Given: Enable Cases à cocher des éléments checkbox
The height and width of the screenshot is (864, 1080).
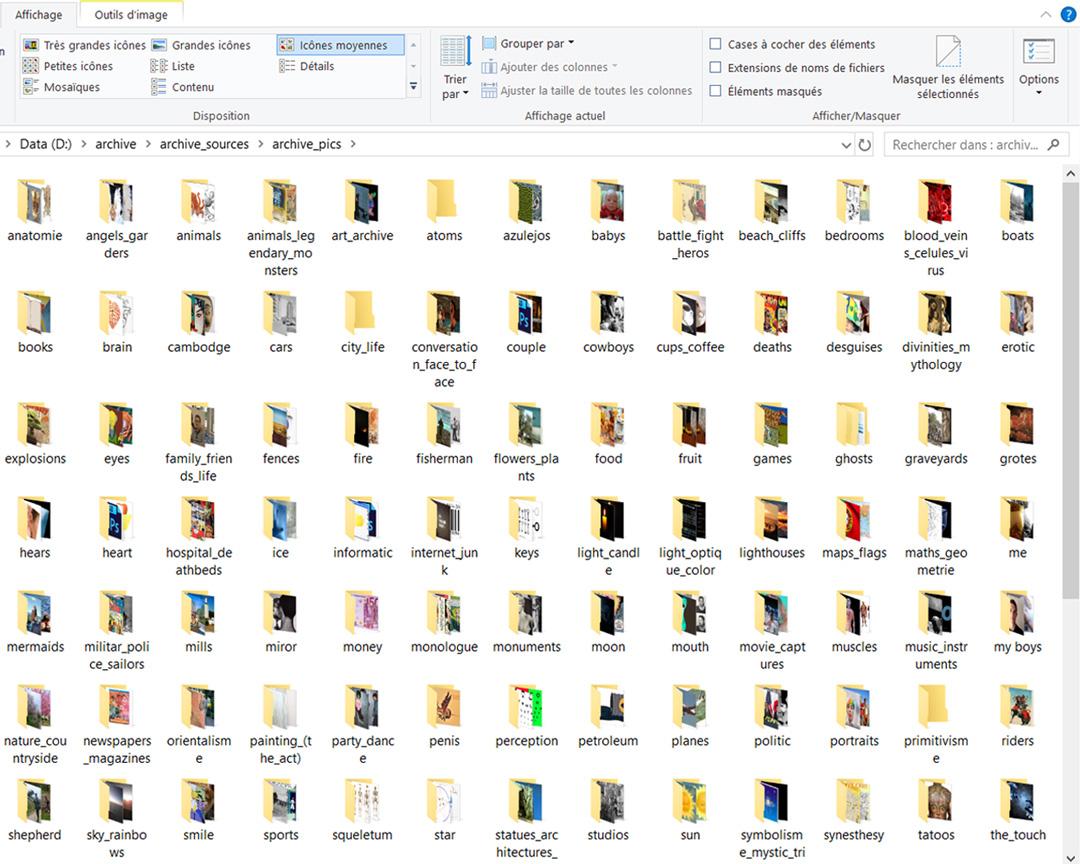Looking at the screenshot, I should point(715,44).
